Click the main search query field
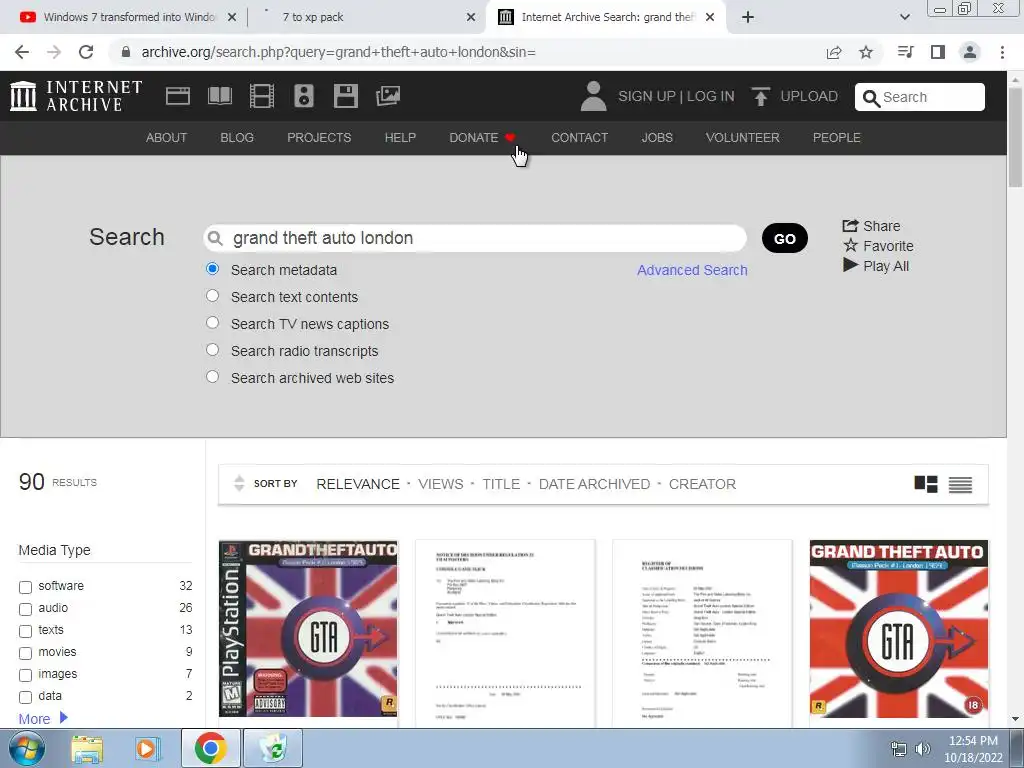This screenshot has height=768, width=1024. 475,238
